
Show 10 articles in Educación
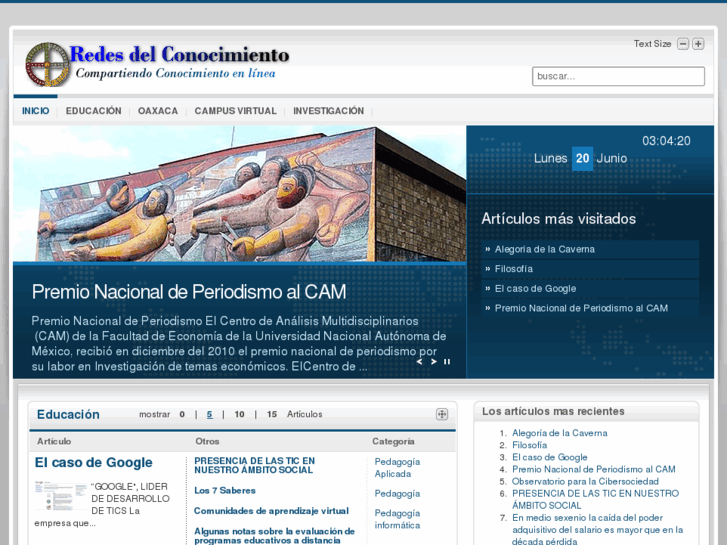239,414
